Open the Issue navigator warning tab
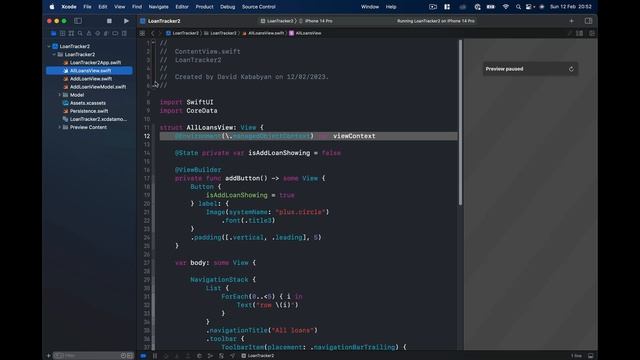This screenshot has height=360, width=640. 89,33
